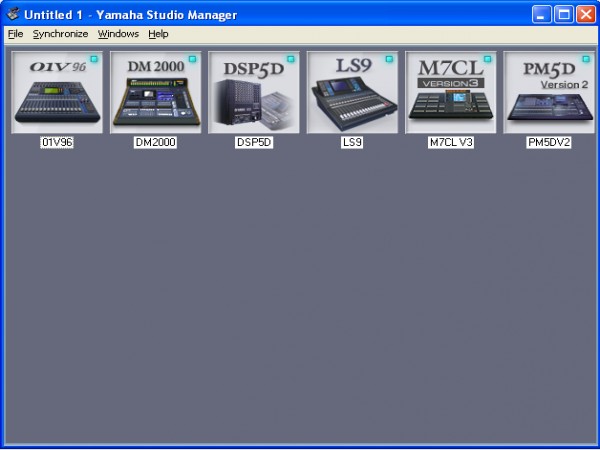This screenshot has height=450, width=600.
Task: Open the Synchronize menu
Action: coord(60,34)
